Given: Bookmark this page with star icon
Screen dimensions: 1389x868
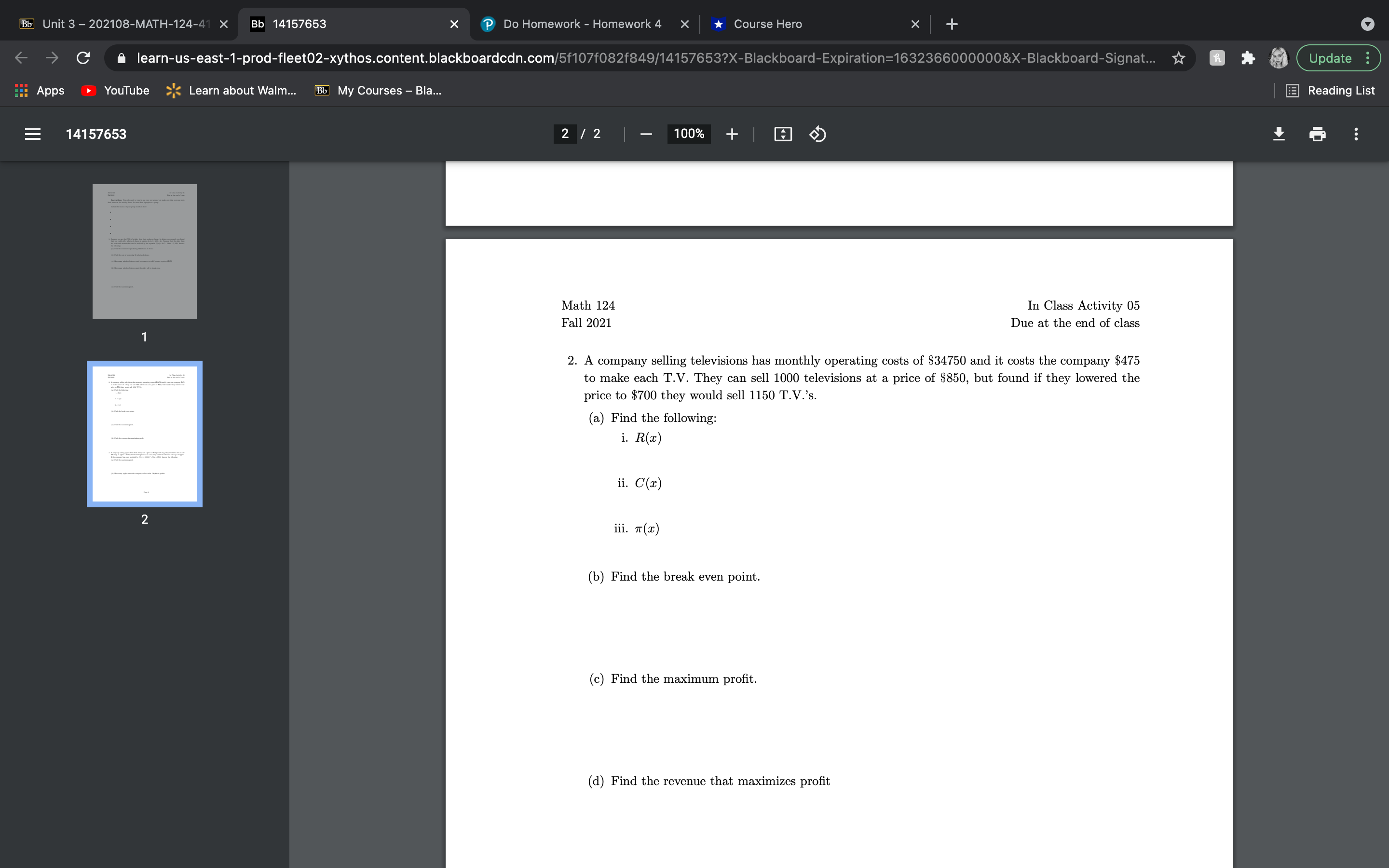Looking at the screenshot, I should (1178, 58).
